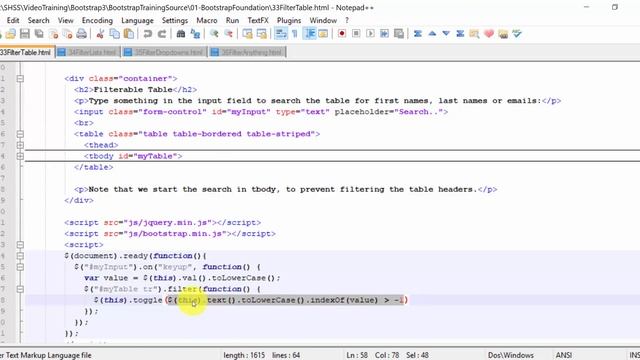
Task: Open the Window menu
Action: 323,20
